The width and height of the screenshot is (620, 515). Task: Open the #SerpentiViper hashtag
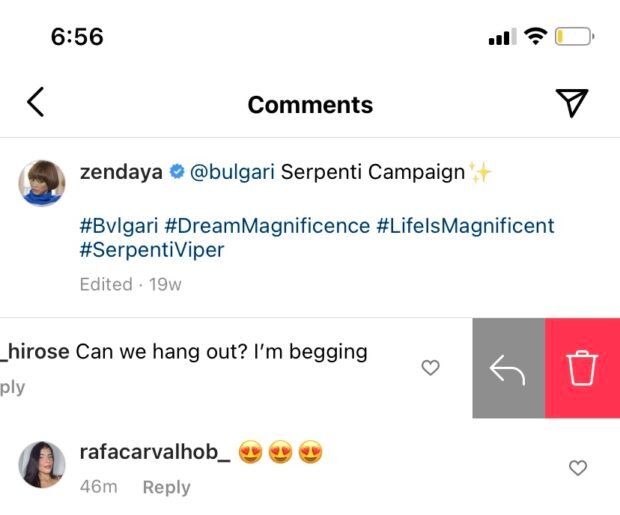152,250
